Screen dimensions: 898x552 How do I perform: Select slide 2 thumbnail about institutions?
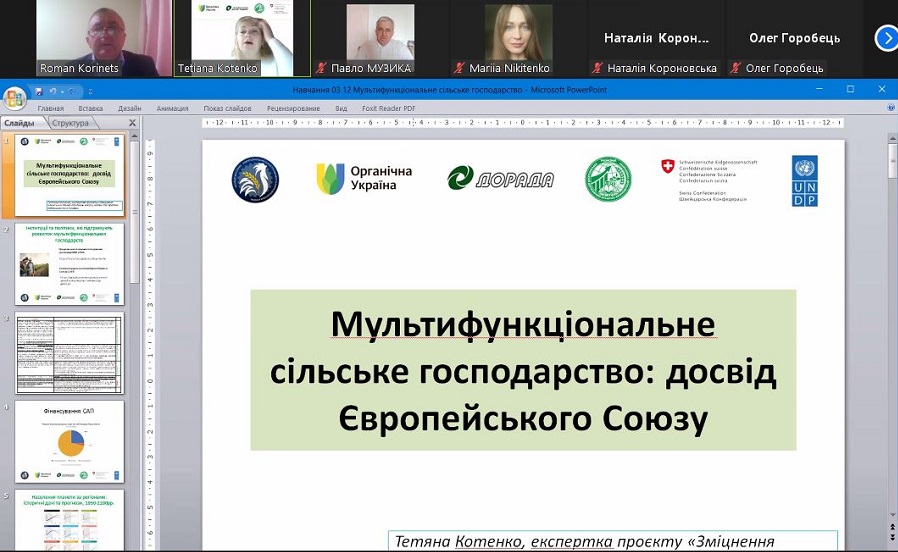[69, 264]
